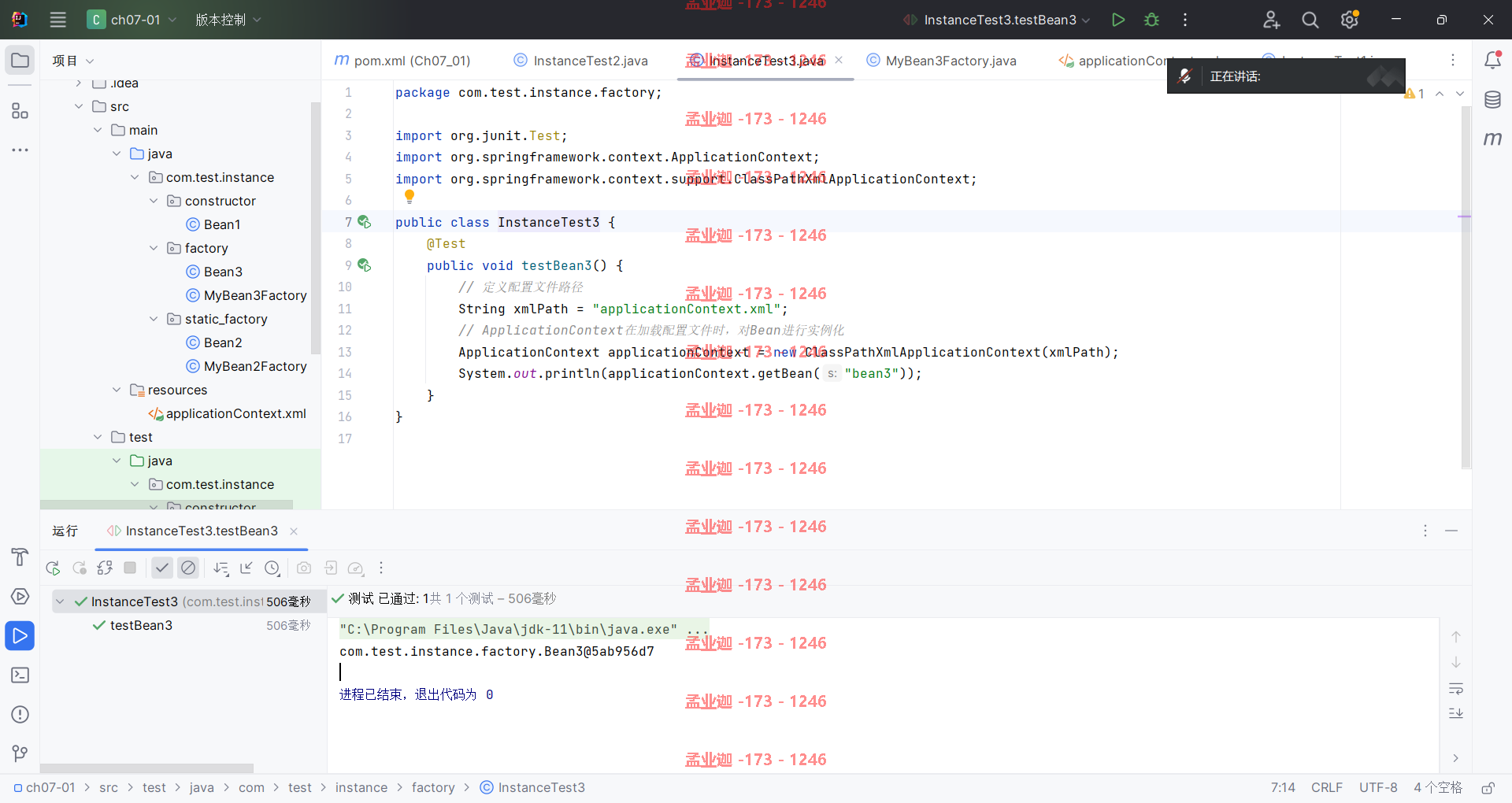1512x803 pixels.
Task: Close the InstanceTest3.testBean3 run tab
Action: pyautogui.click(x=294, y=531)
